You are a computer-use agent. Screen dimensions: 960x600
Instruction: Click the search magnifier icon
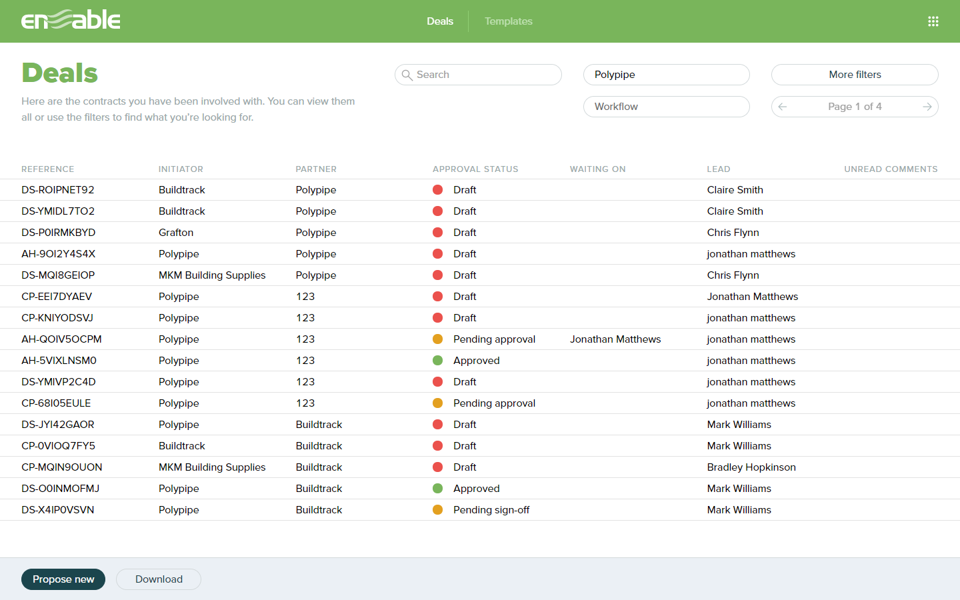[406, 74]
